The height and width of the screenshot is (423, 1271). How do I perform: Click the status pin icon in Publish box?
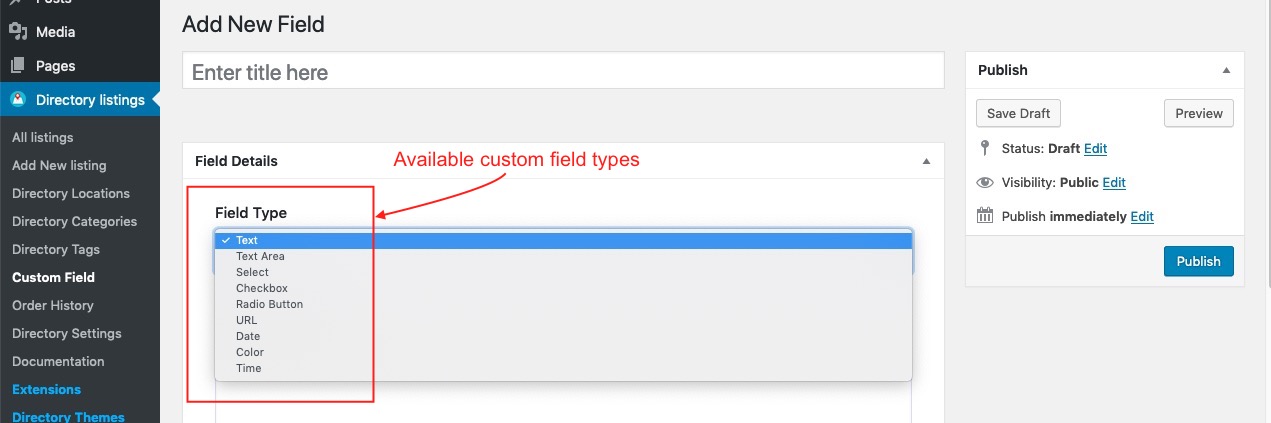point(985,148)
